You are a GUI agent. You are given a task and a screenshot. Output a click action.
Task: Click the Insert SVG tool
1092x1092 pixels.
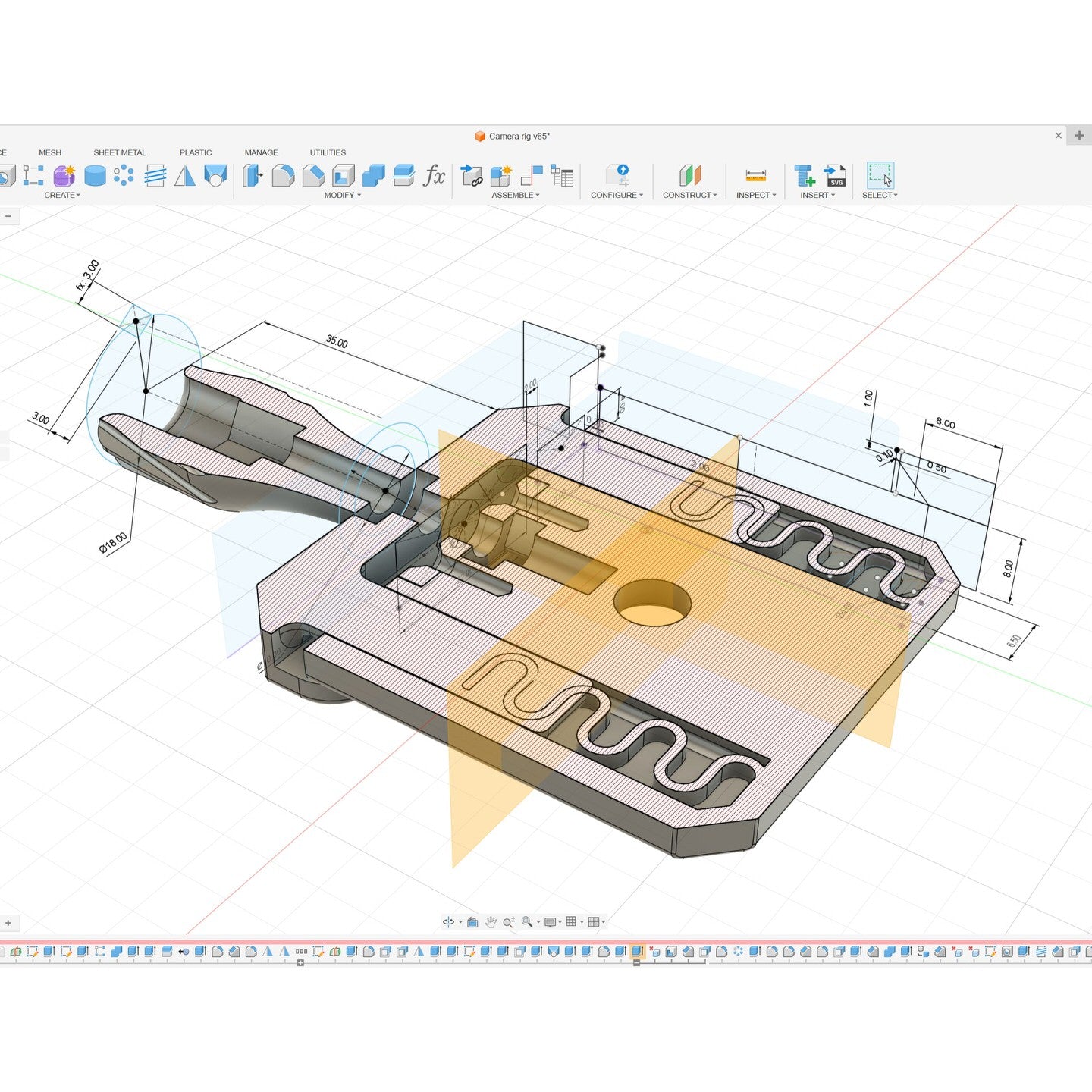click(835, 177)
